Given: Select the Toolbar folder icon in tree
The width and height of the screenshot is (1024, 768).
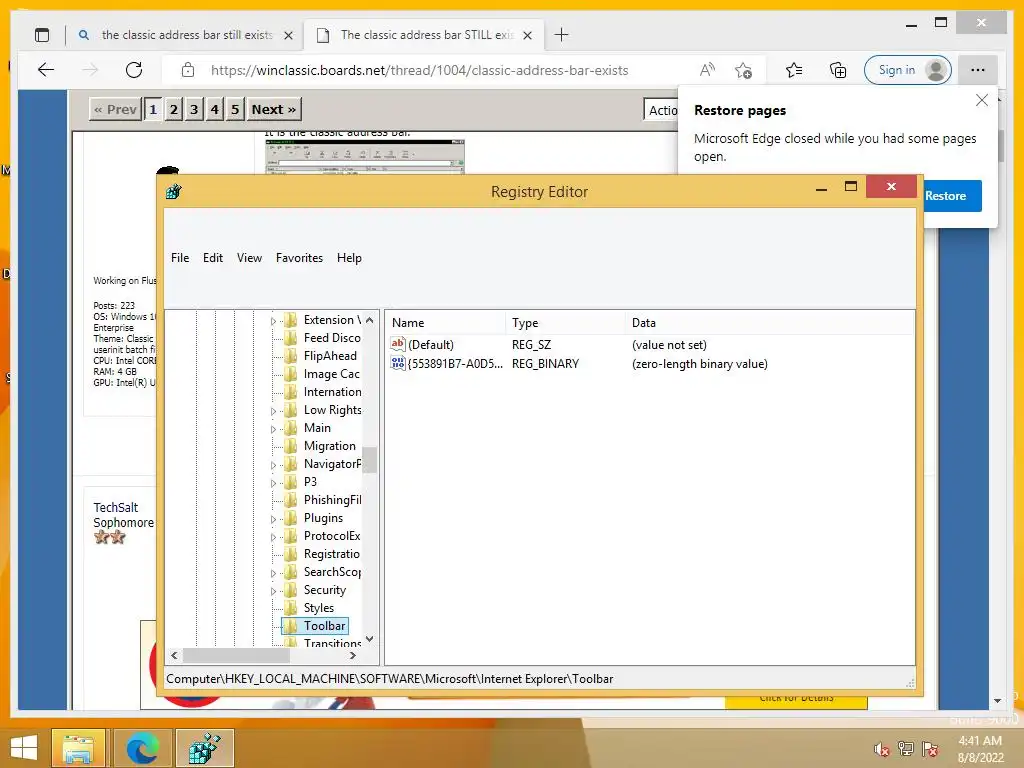Looking at the screenshot, I should pos(291,626).
